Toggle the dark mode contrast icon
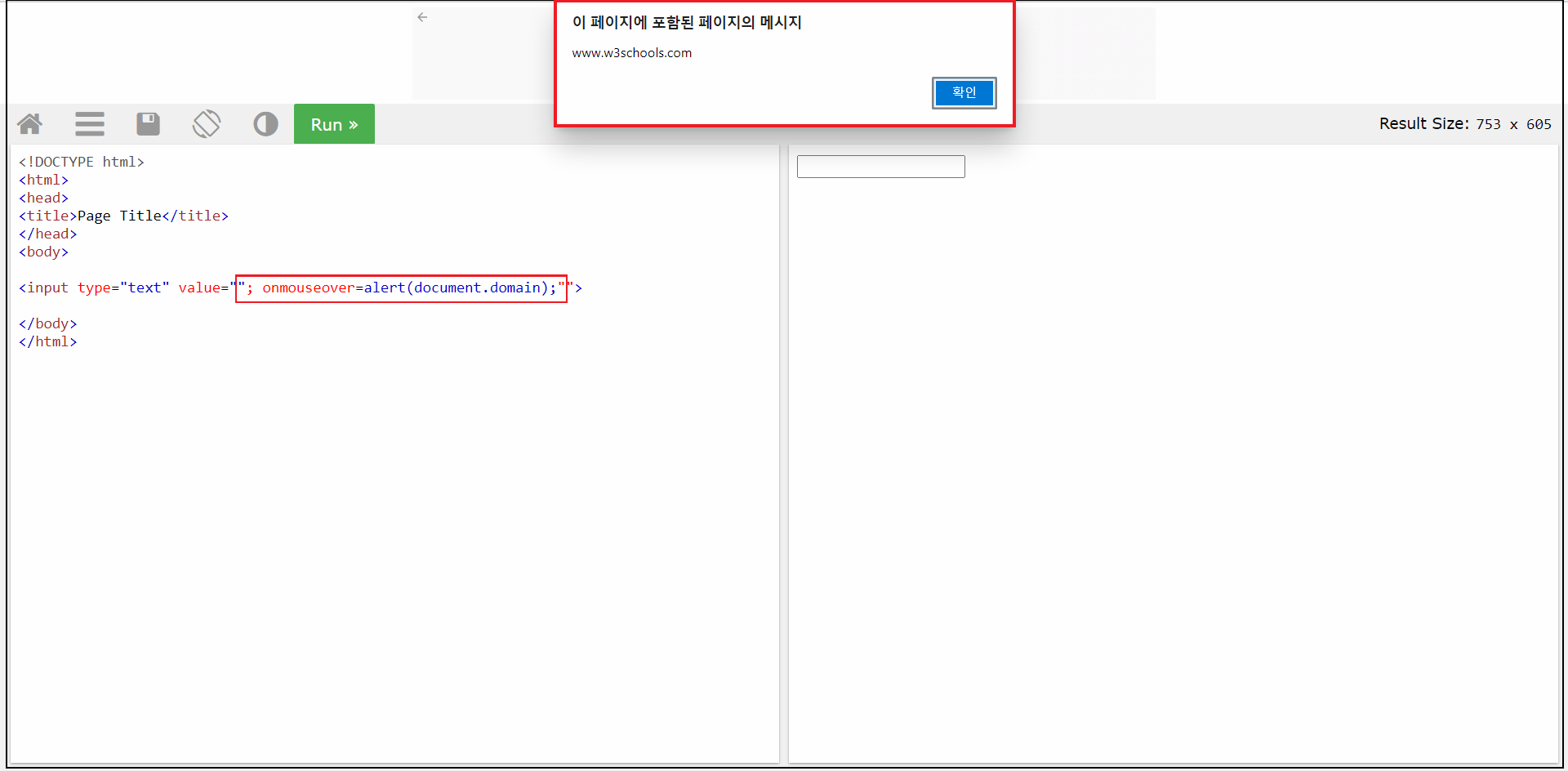 (x=265, y=124)
